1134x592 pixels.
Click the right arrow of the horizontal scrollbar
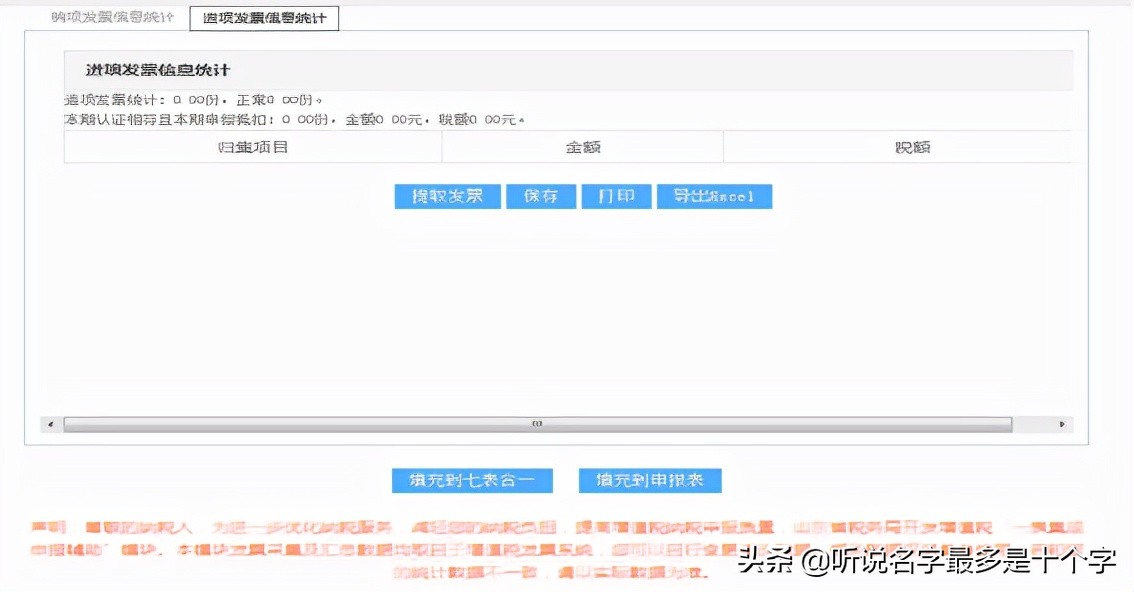1062,423
